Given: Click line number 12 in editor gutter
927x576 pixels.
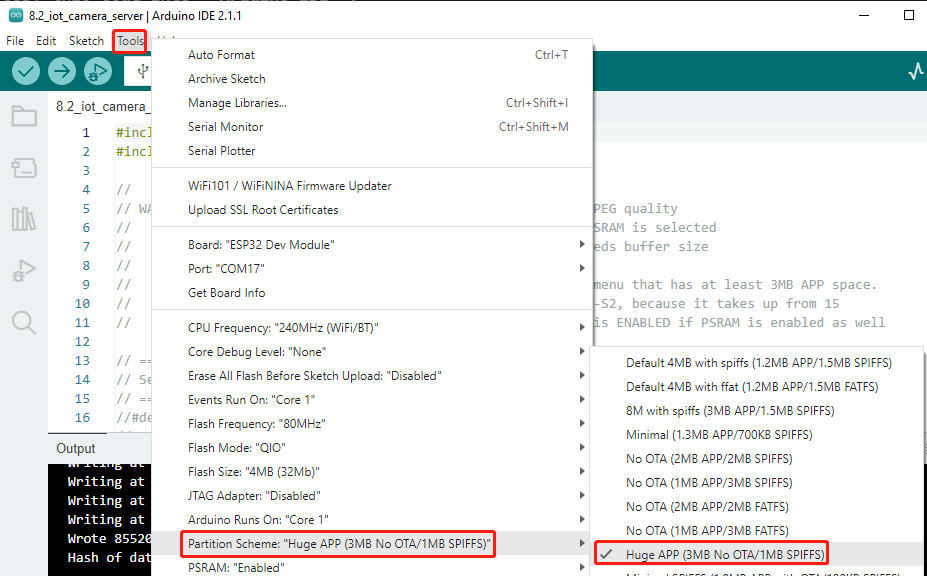Looking at the screenshot, I should click(82, 342).
